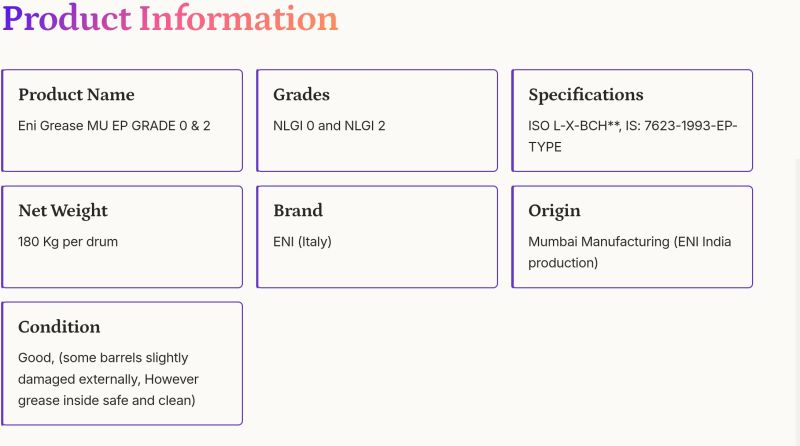
Task: Select the Brand card title
Action: (x=297, y=211)
